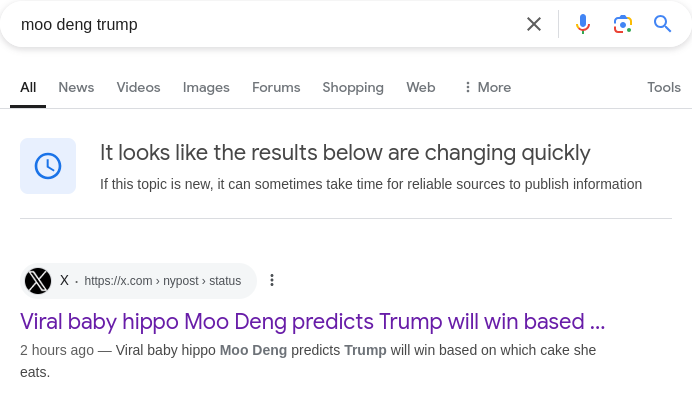Image resolution: width=692 pixels, height=407 pixels.
Task: Clear the search query with the X icon
Action: tap(534, 24)
